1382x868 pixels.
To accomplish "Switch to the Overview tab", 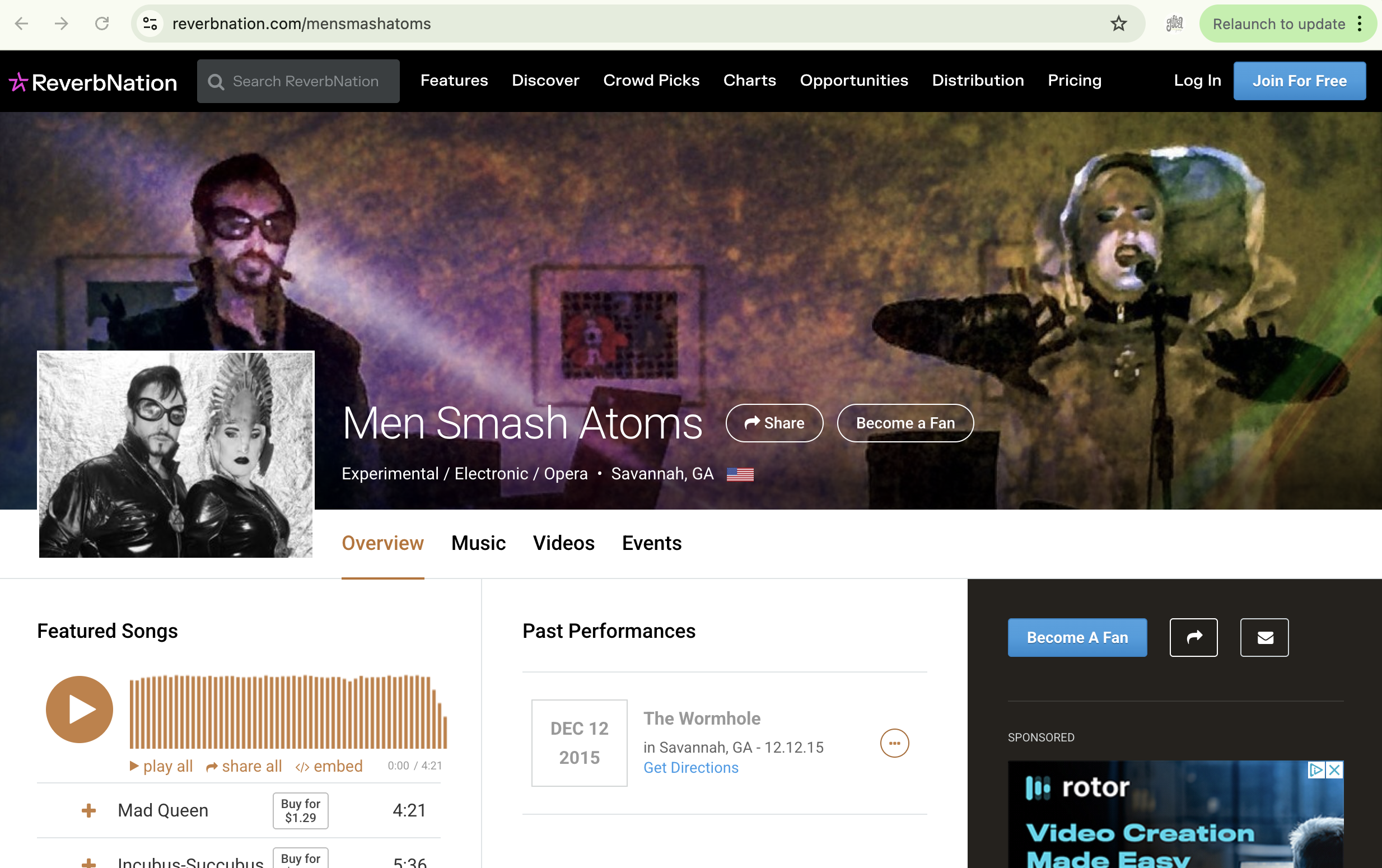I will pos(382,543).
